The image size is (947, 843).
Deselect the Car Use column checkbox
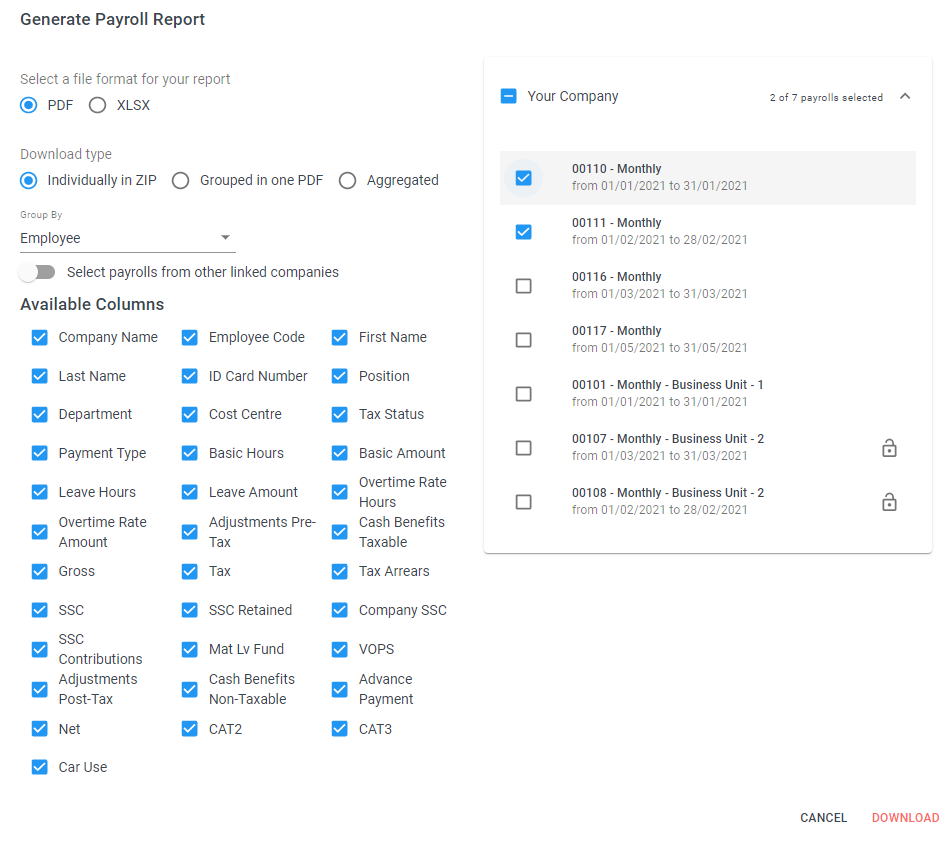[40, 768]
